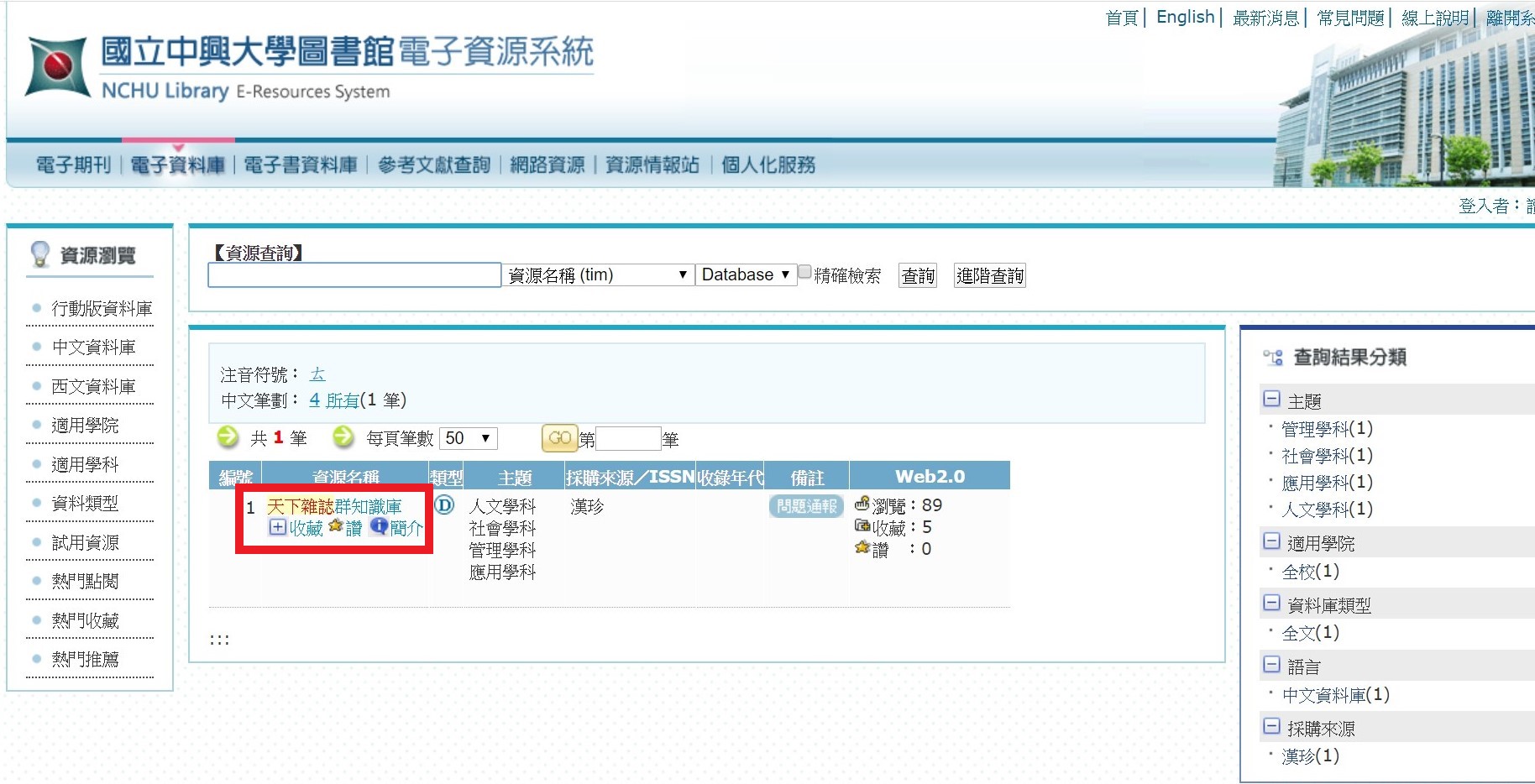Click the green arrow icon beside 共 1 筆
The height and width of the screenshot is (784, 1535).
[228, 436]
